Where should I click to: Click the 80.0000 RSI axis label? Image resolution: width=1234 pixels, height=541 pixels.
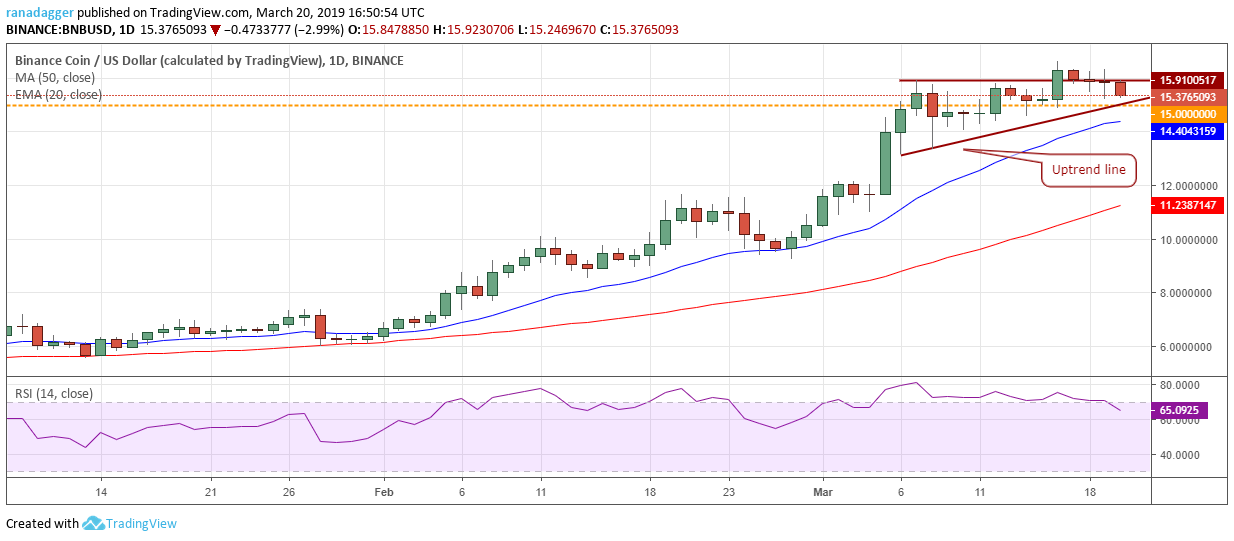coord(1182,384)
